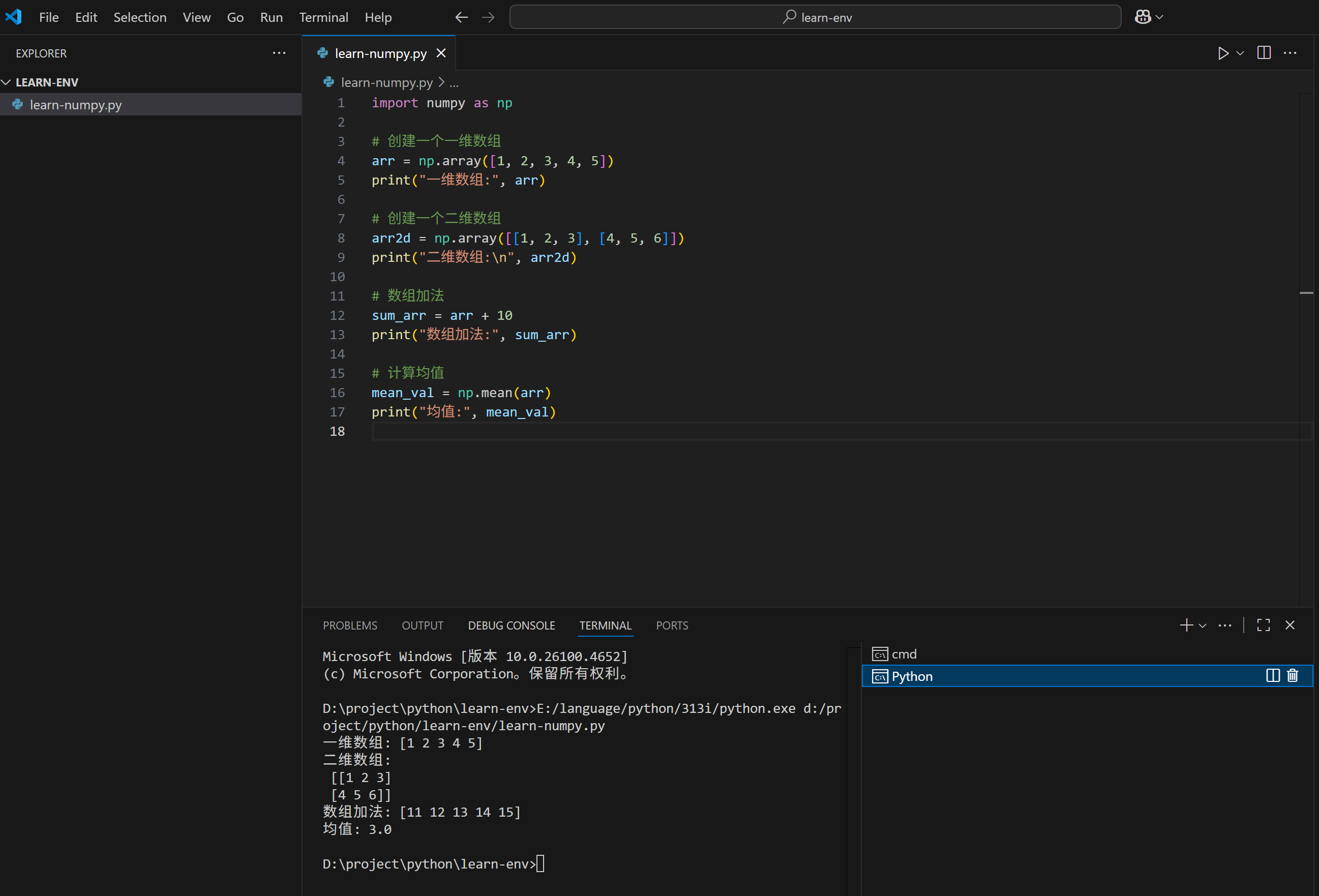The height and width of the screenshot is (896, 1319).
Task: Open the Selection menu
Action: point(140,18)
